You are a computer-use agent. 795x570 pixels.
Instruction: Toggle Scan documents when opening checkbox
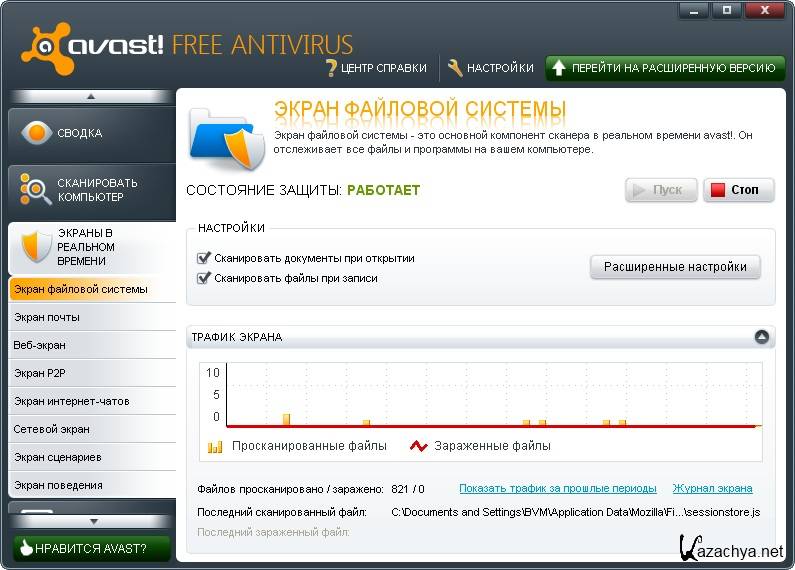point(205,258)
